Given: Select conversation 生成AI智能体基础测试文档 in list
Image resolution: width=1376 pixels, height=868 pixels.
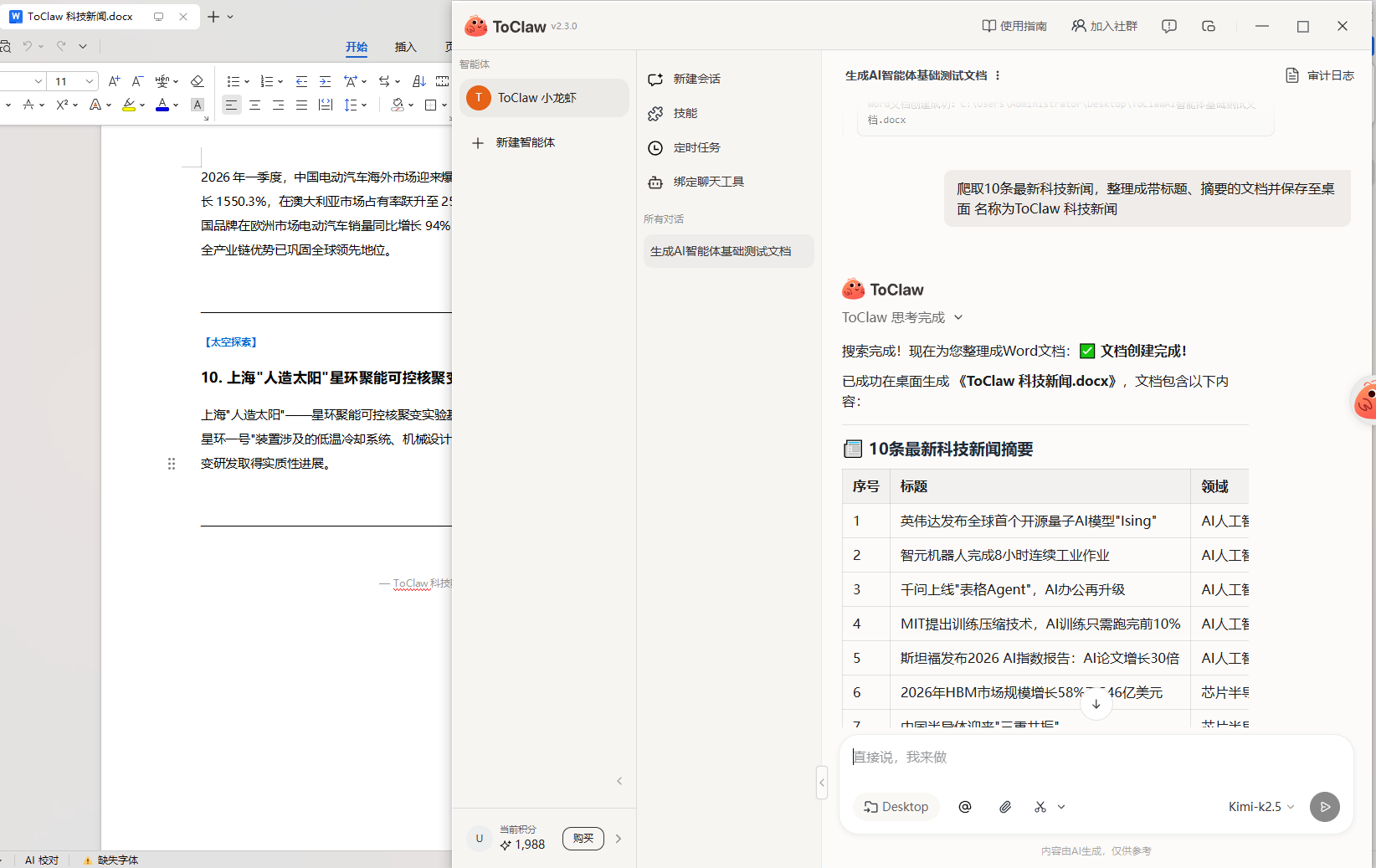Looking at the screenshot, I should (728, 251).
